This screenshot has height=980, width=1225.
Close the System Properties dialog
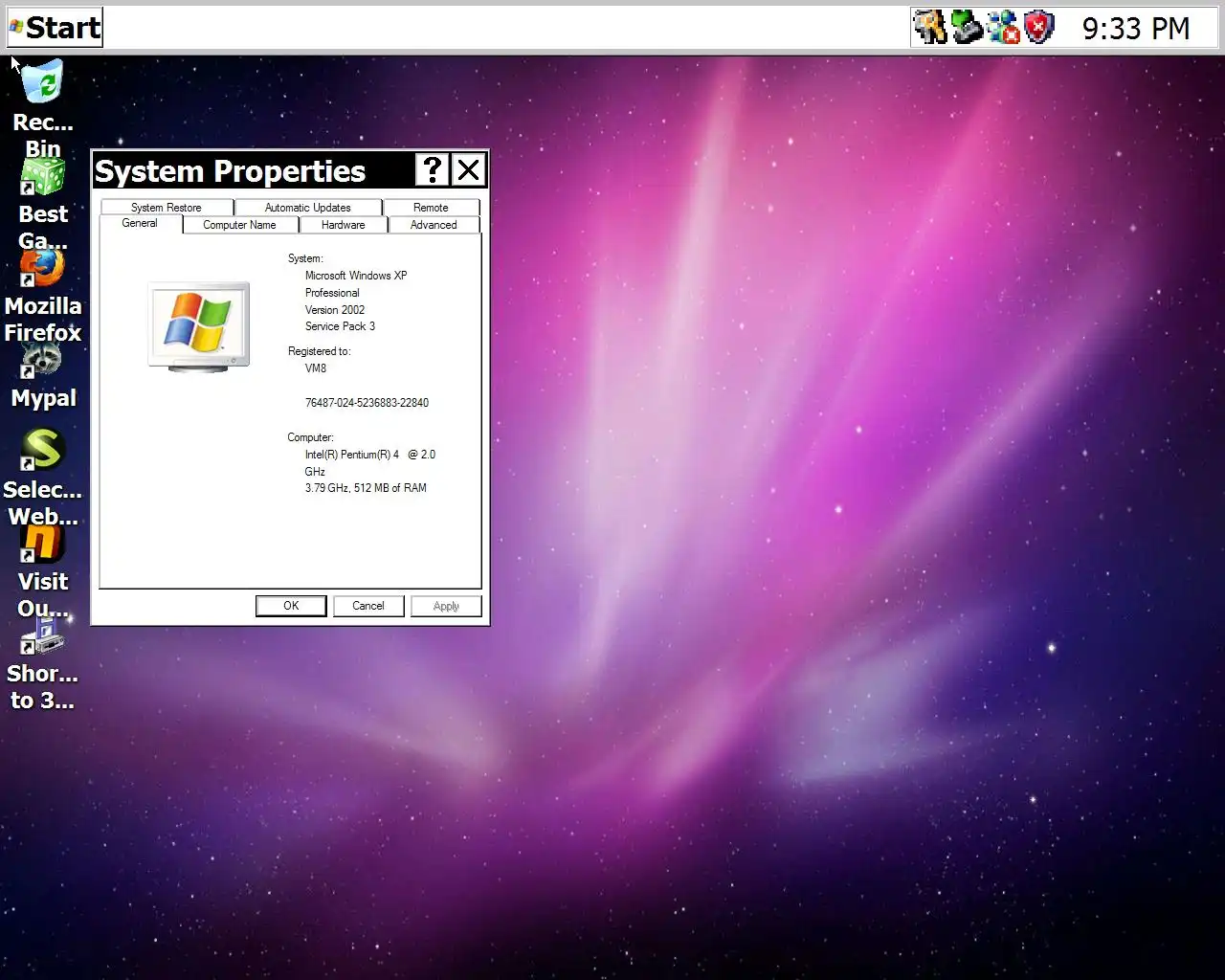[468, 170]
